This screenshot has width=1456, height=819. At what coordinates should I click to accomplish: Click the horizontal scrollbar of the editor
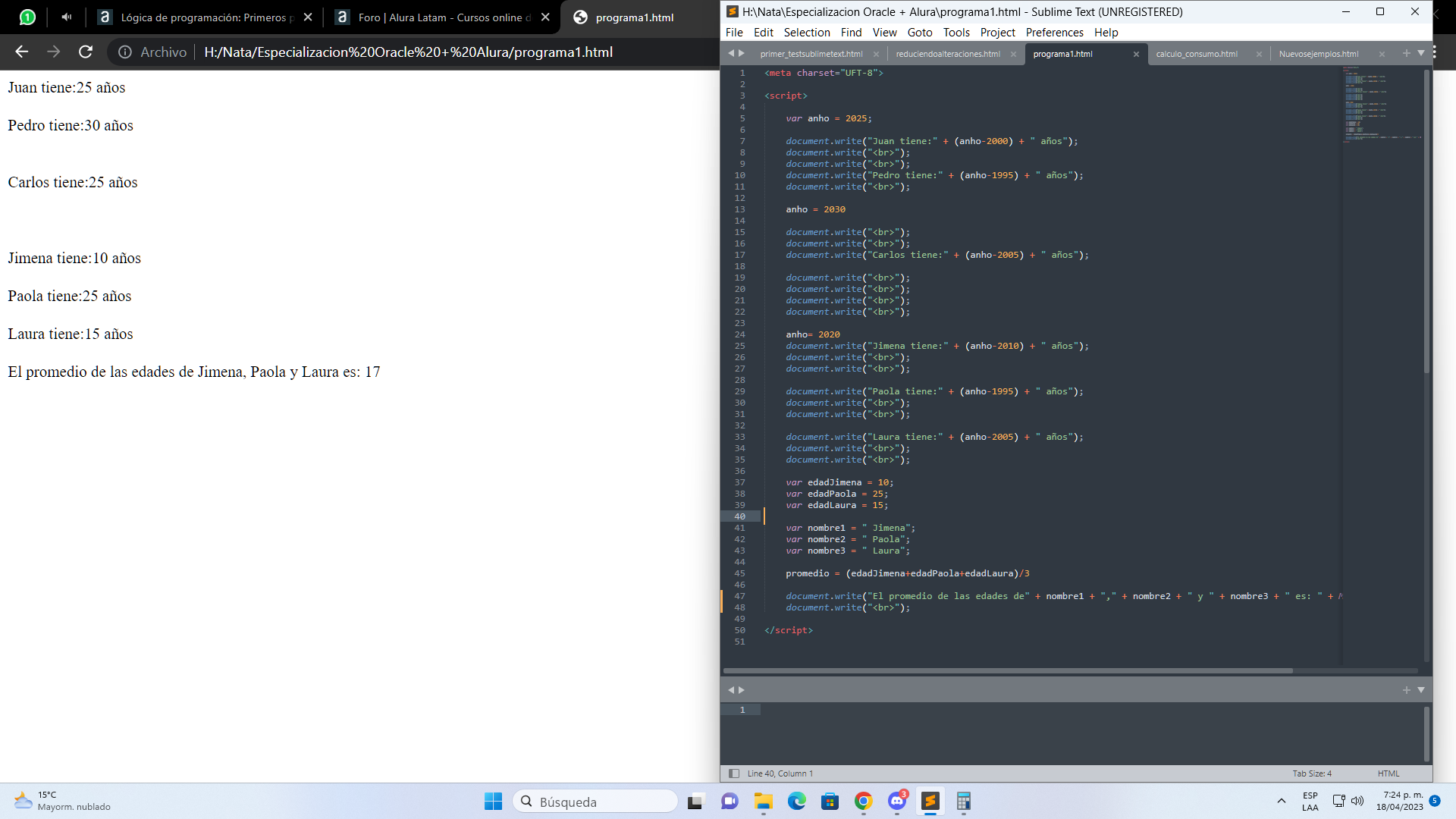(x=1008, y=670)
